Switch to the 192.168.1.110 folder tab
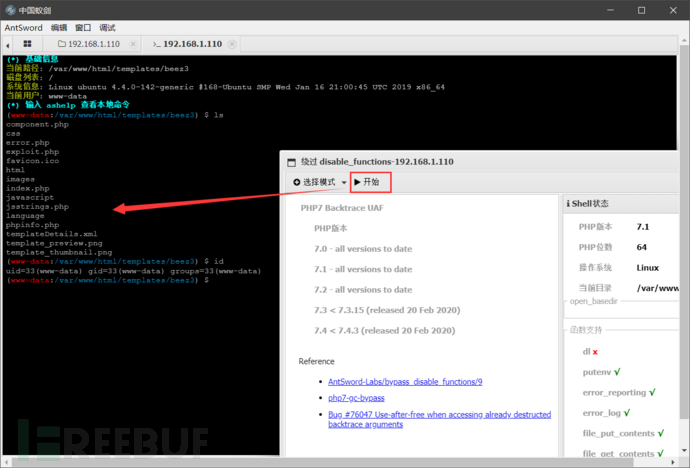 pos(89,44)
